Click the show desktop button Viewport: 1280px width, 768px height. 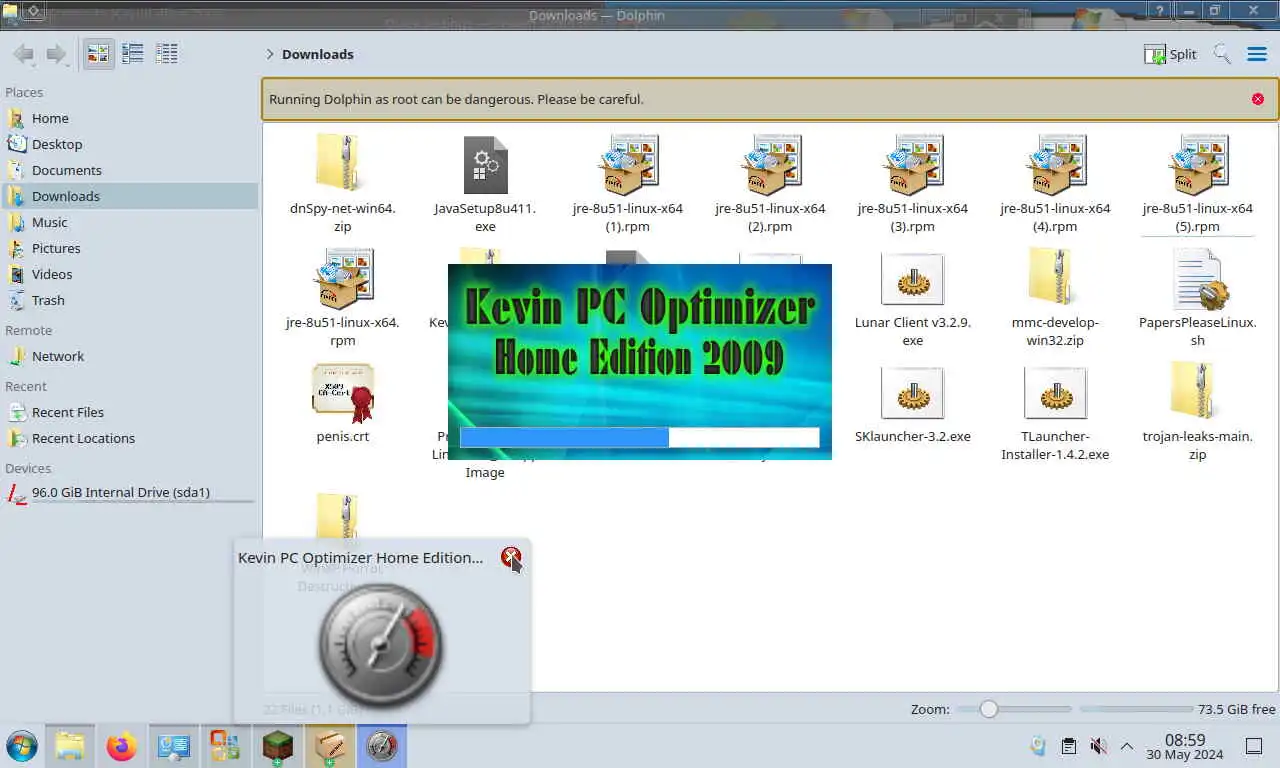1254,746
